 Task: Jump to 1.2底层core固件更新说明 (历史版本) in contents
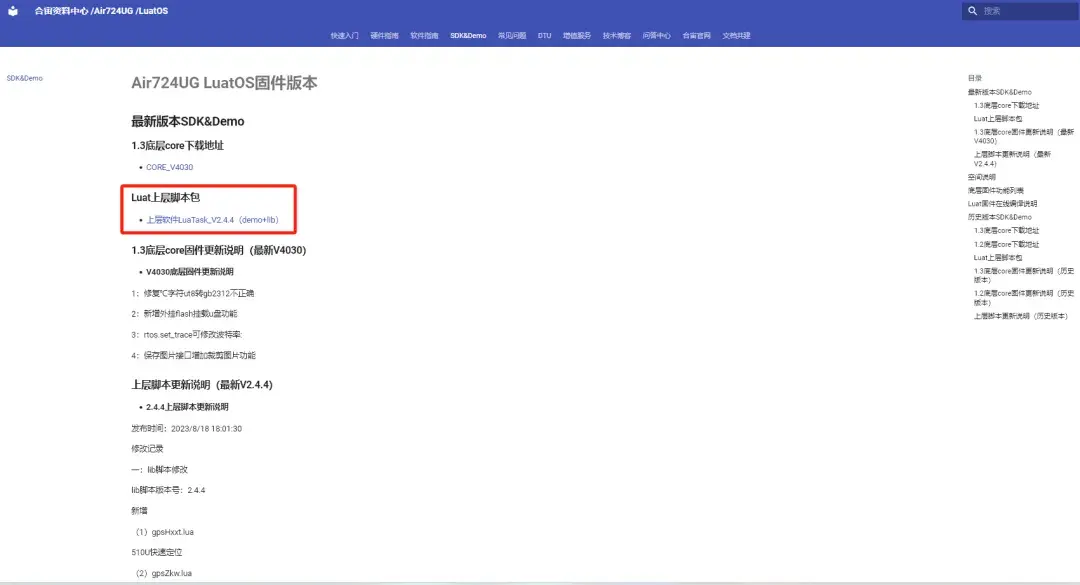click(x=1024, y=298)
